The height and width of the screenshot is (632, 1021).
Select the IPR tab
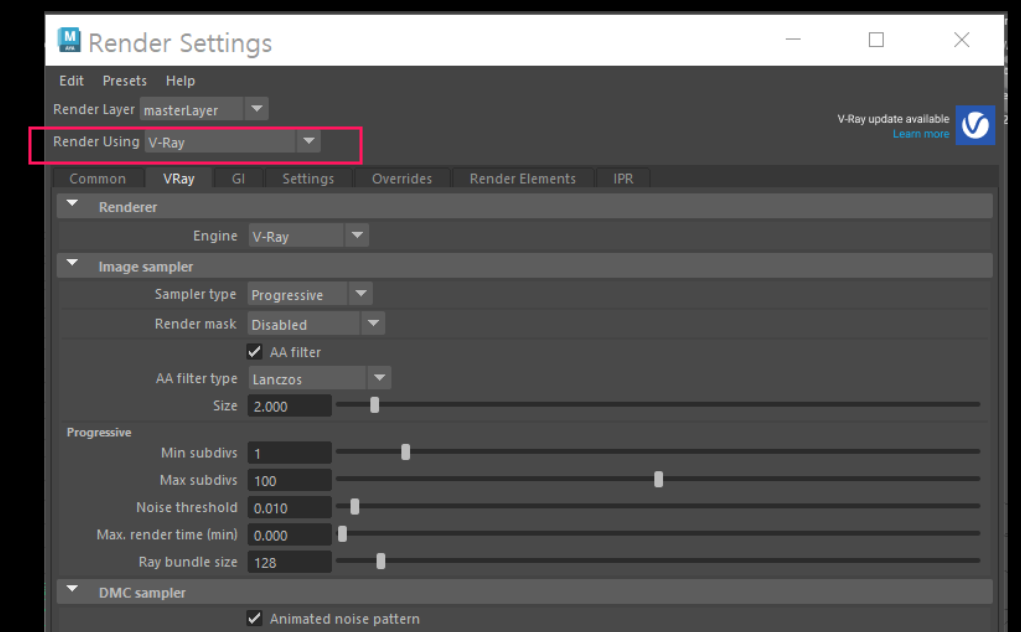pyautogui.click(x=623, y=178)
